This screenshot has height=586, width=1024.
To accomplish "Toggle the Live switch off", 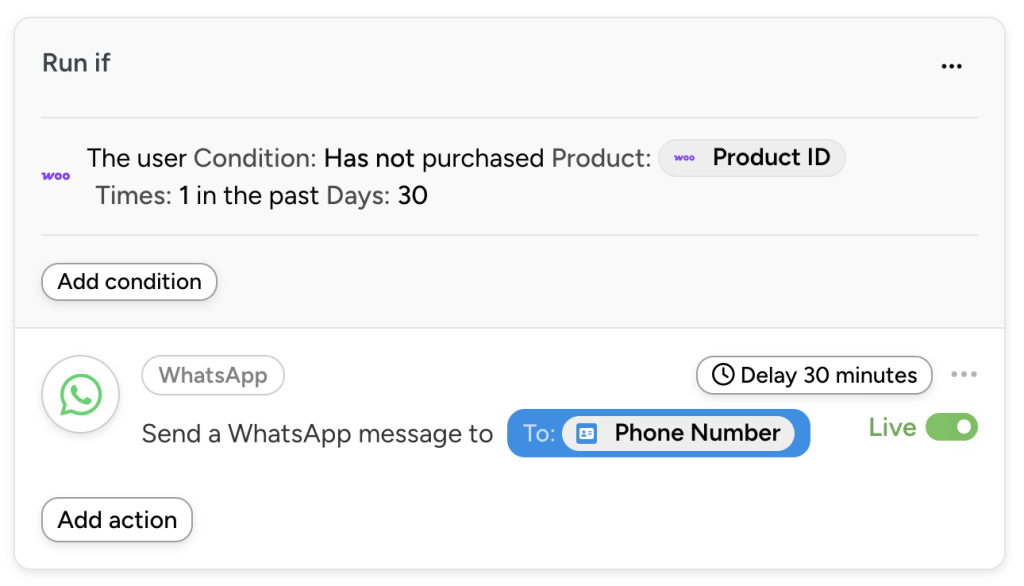I will pyautogui.click(x=953, y=427).
